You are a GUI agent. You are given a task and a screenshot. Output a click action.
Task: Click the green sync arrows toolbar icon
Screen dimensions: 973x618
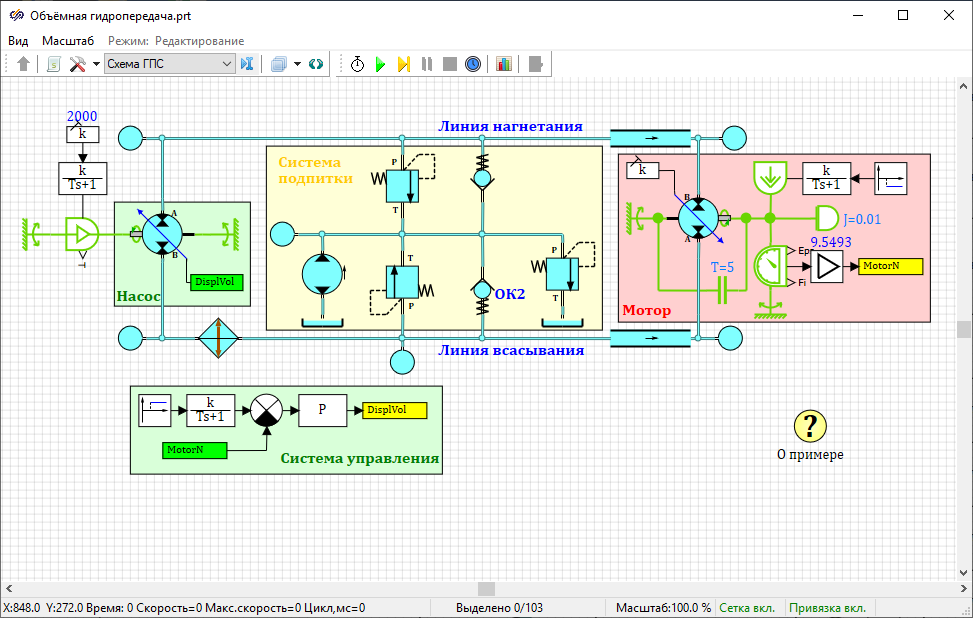pyautogui.click(x=316, y=64)
